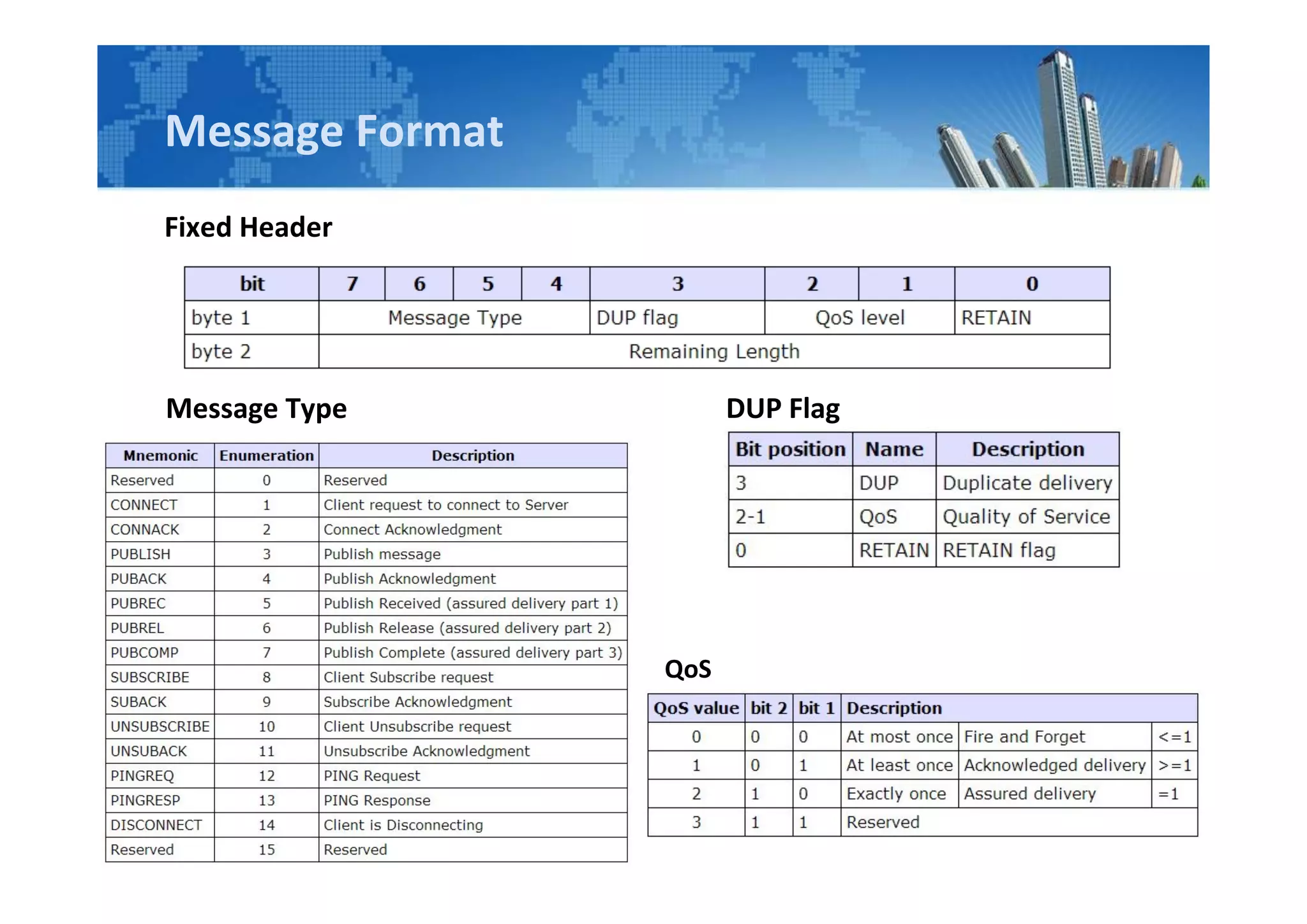This screenshot has width=1307, height=924.
Task: Select 'Connect Acknowledgment' description cell
Action: tap(473, 530)
